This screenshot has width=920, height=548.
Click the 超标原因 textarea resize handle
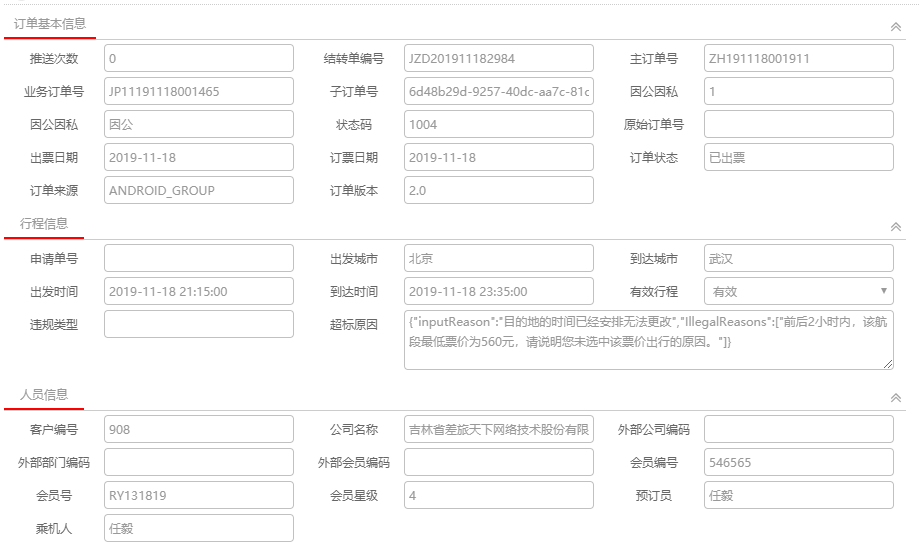(x=888, y=364)
